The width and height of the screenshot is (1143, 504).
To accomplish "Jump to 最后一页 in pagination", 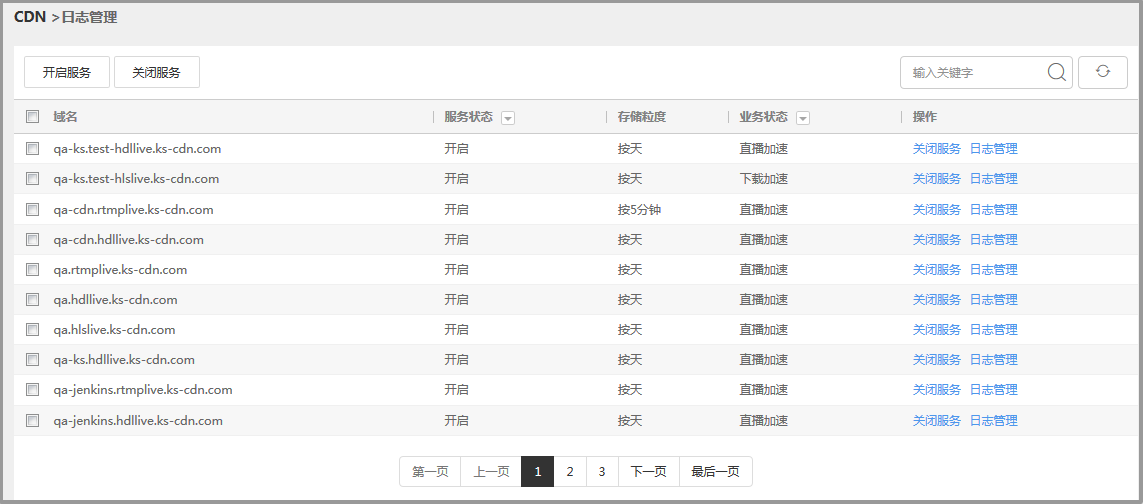I will tap(715, 472).
